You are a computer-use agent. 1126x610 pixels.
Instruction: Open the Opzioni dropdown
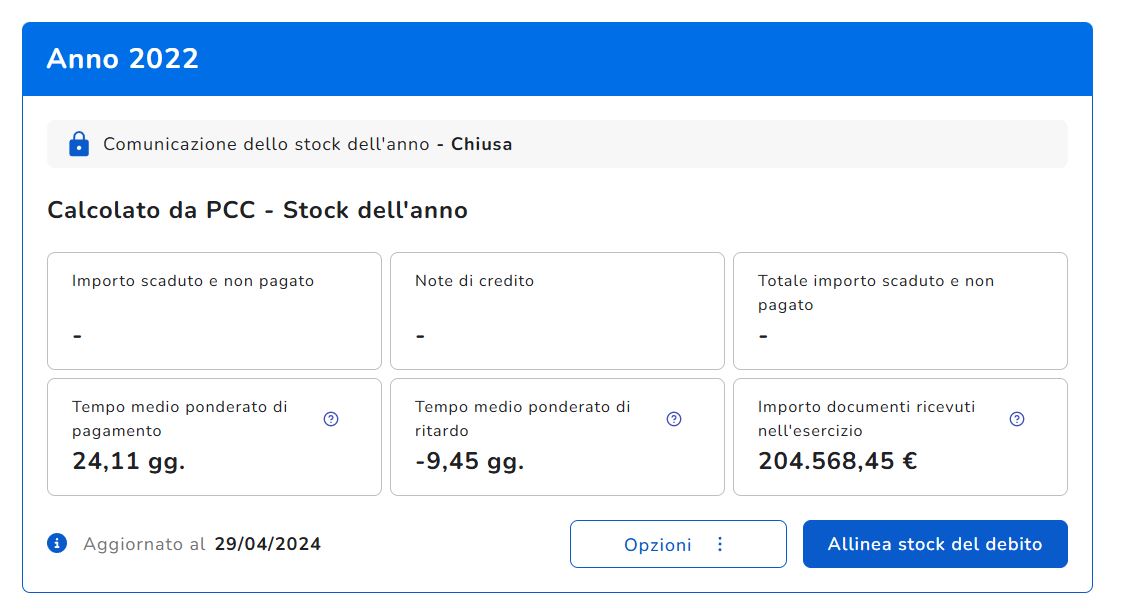(678, 544)
